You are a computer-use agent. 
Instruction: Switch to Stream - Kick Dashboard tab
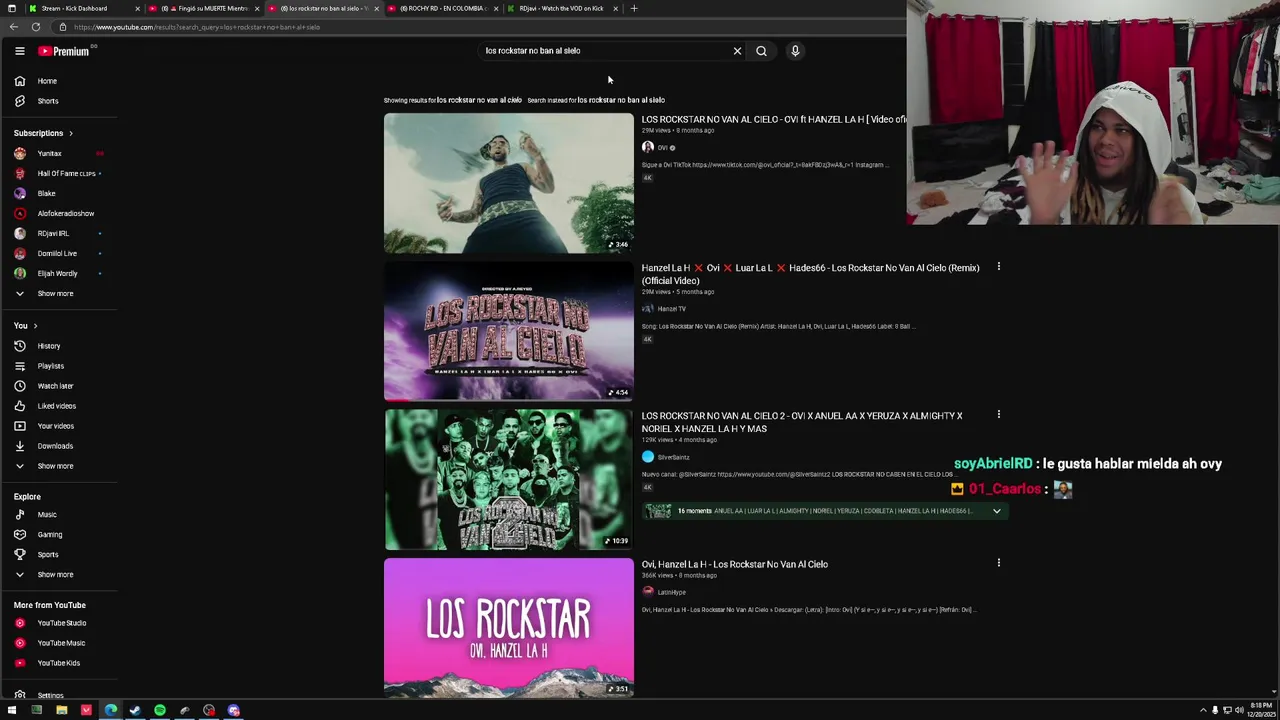(82, 8)
